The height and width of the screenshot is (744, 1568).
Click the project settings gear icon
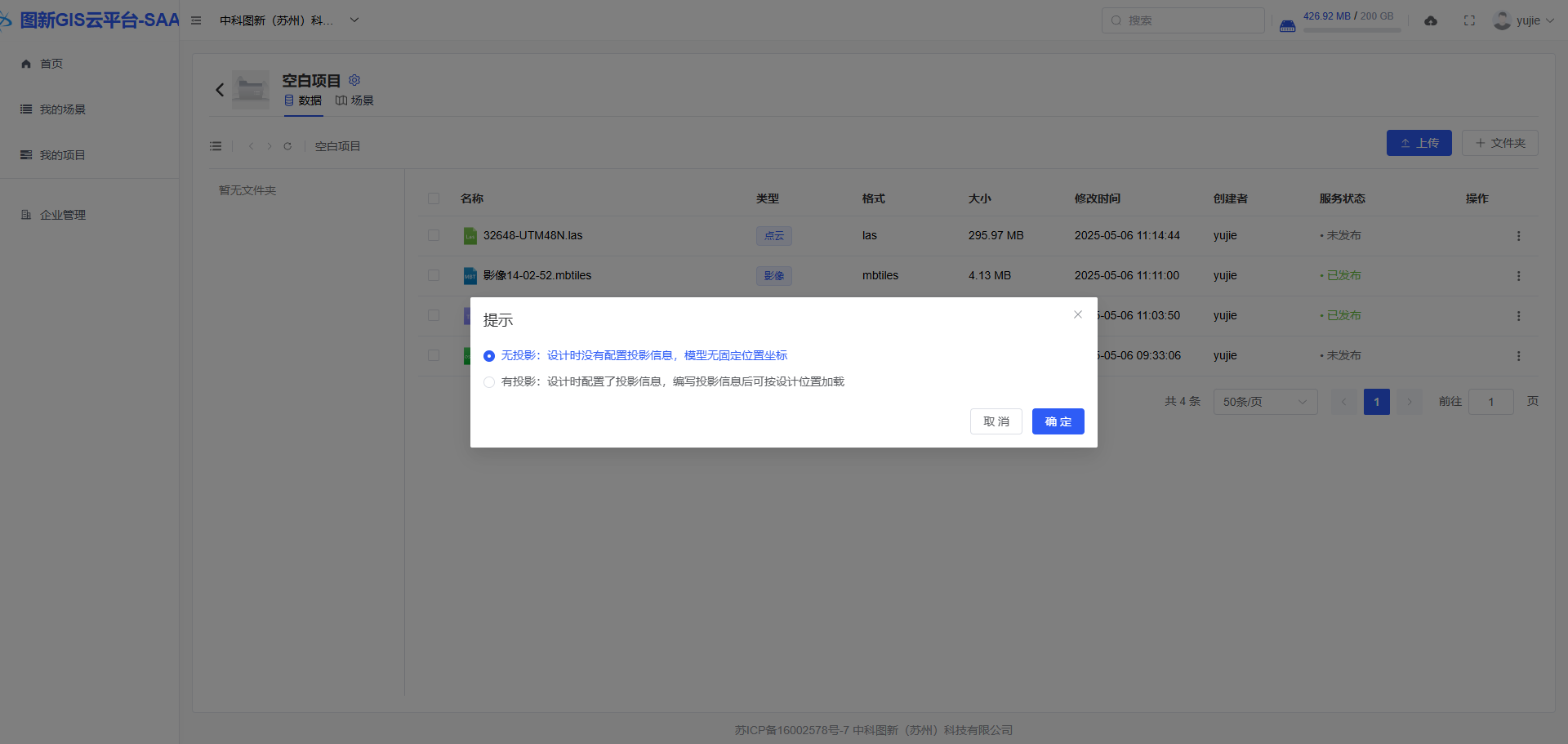point(354,80)
